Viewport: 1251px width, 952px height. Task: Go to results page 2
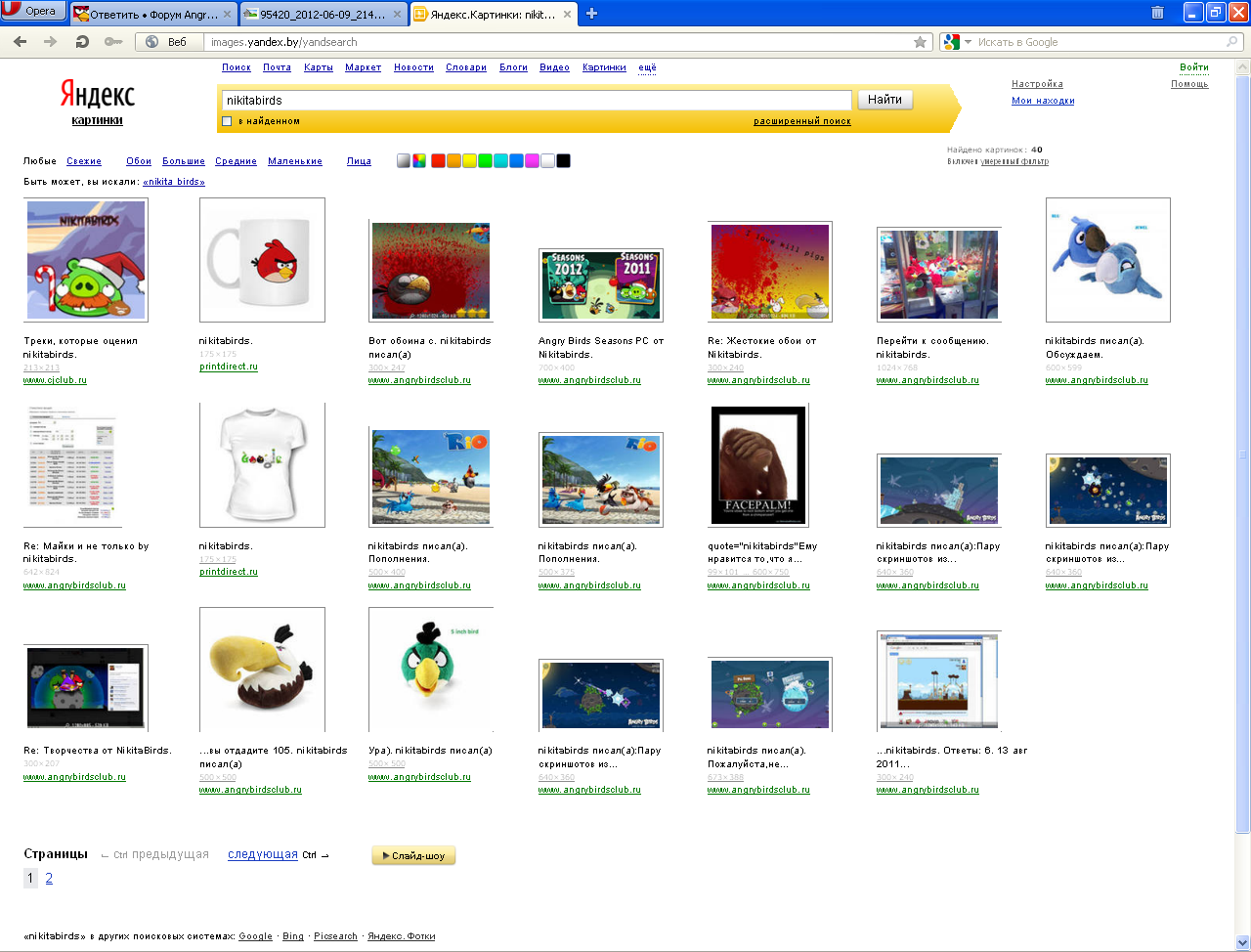tap(49, 878)
